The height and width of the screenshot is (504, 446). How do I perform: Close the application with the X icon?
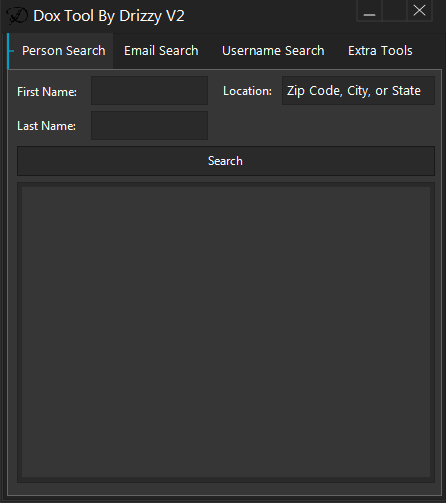point(419,11)
